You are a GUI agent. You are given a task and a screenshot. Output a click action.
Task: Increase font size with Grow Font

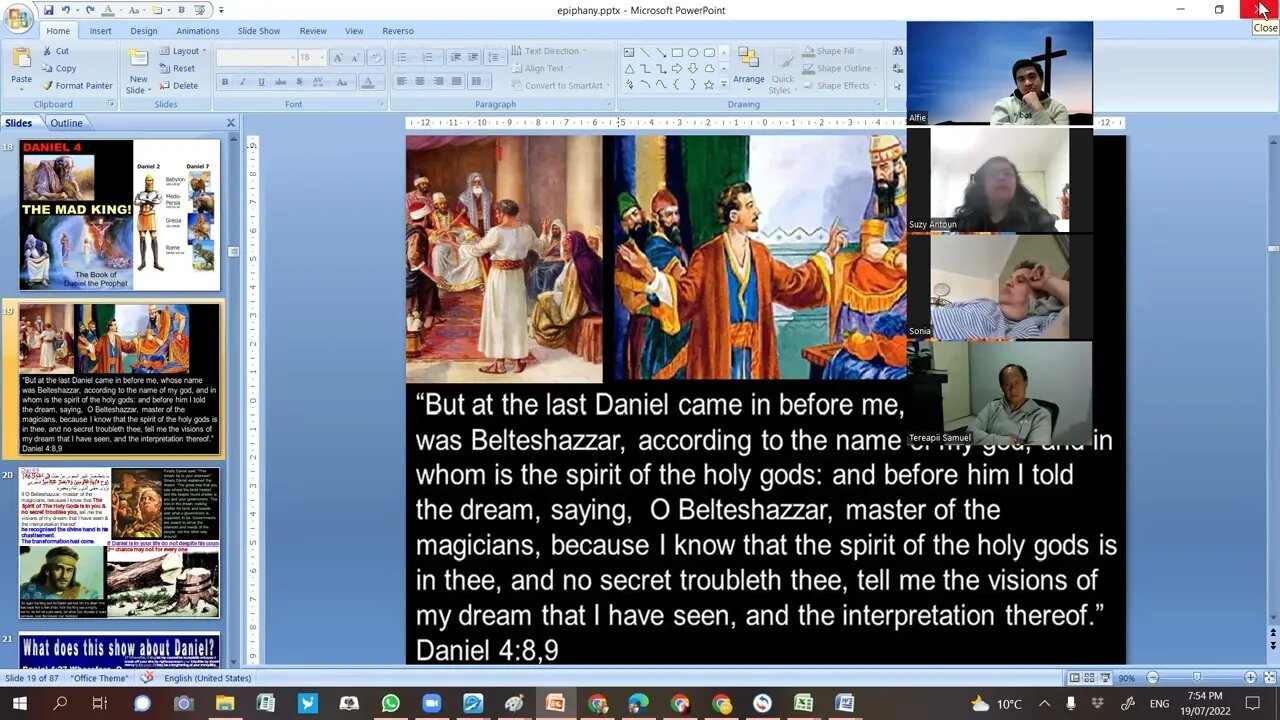click(338, 58)
